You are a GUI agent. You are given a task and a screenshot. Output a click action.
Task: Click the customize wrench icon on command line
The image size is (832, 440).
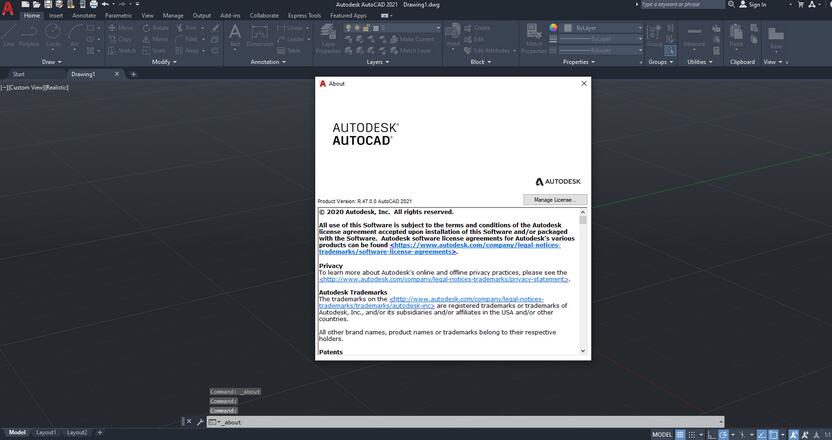(x=200, y=422)
